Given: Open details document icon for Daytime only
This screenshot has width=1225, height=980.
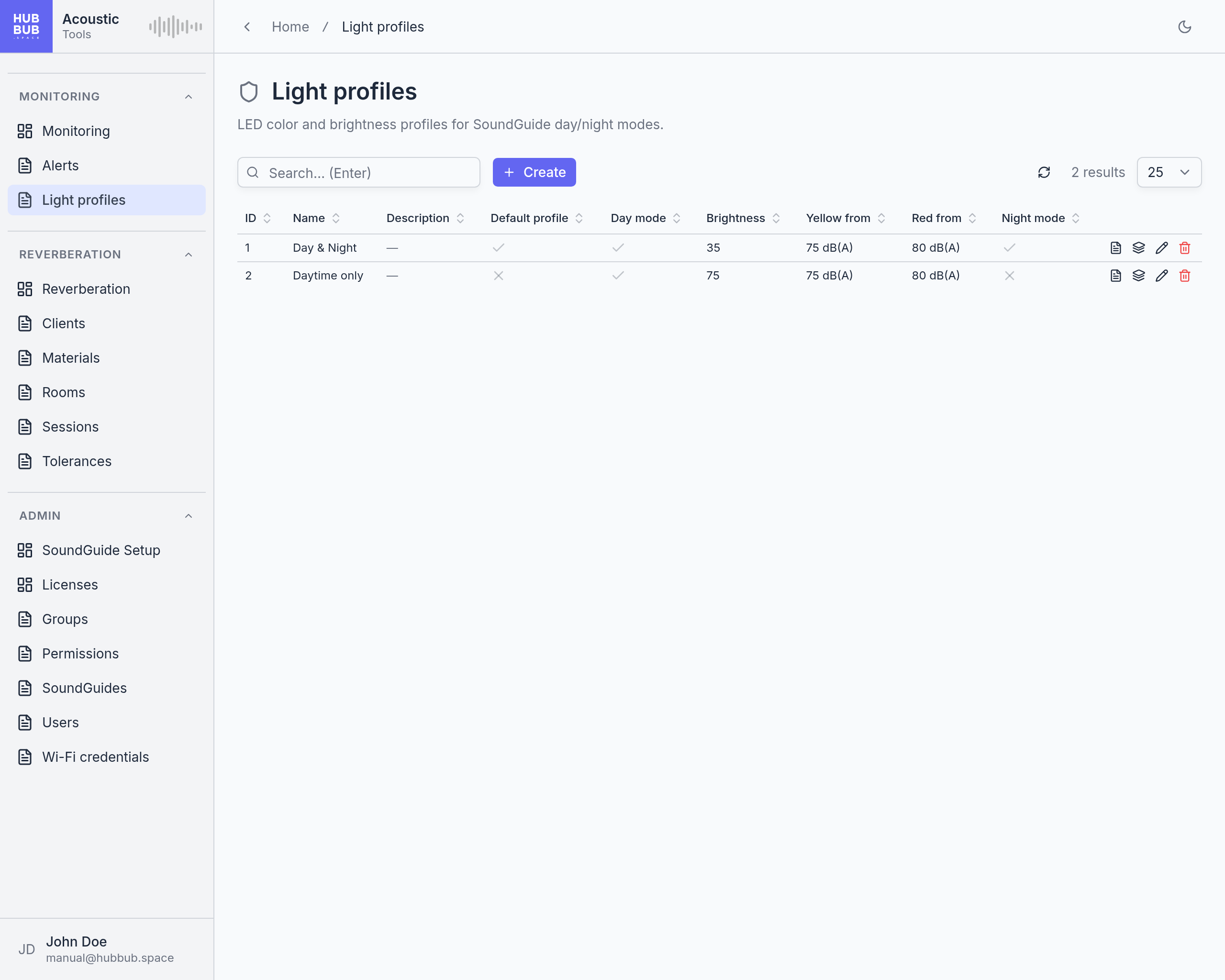Looking at the screenshot, I should pyautogui.click(x=1115, y=276).
